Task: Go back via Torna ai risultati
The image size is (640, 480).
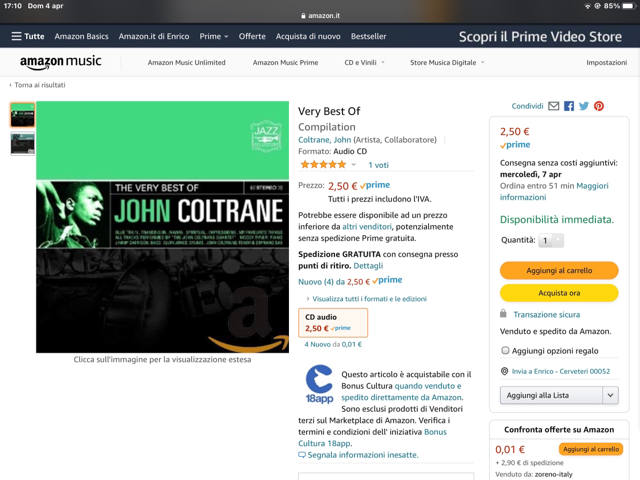Action: click(x=38, y=85)
